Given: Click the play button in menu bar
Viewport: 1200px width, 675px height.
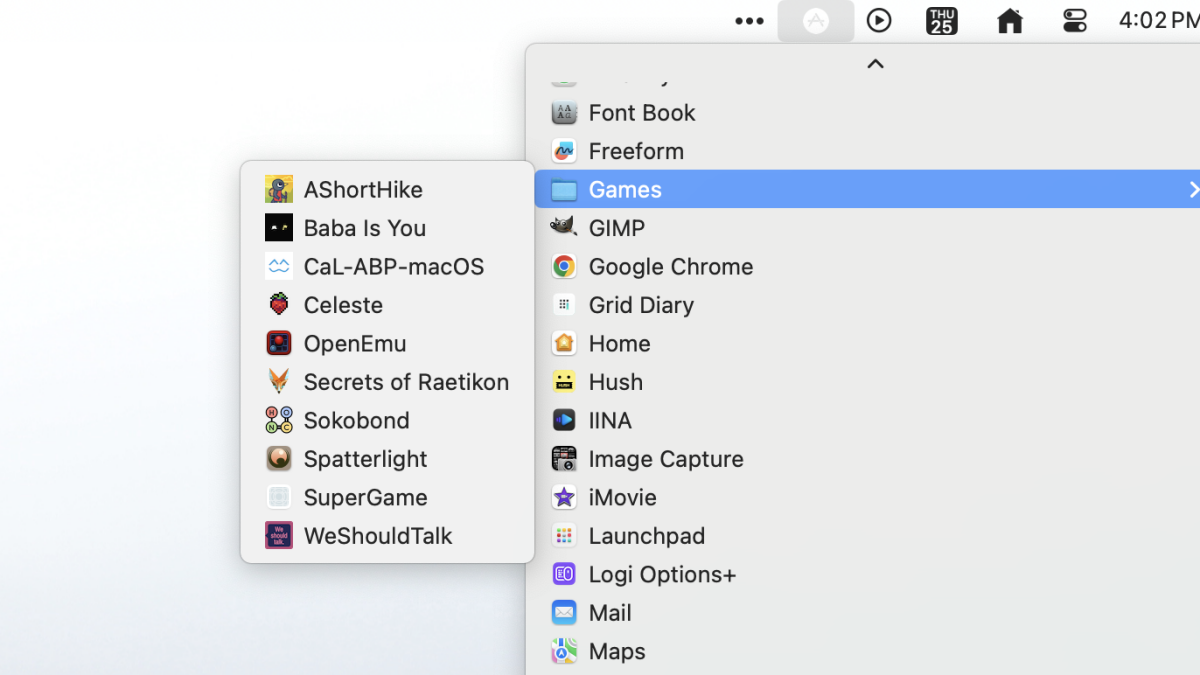Looking at the screenshot, I should tap(879, 21).
